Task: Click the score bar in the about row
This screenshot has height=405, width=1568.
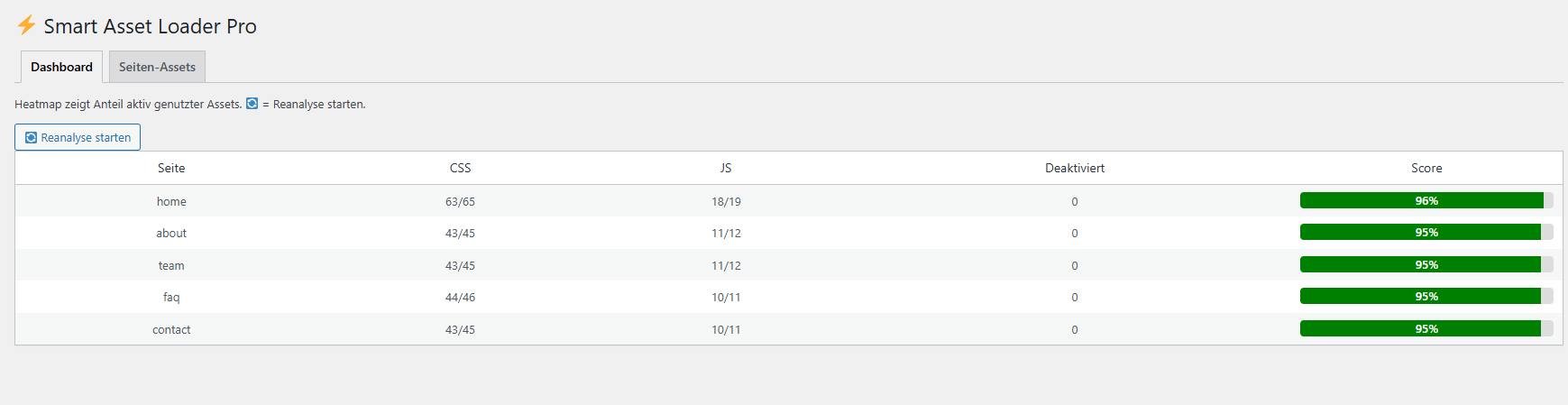Action: pyautogui.click(x=1426, y=232)
